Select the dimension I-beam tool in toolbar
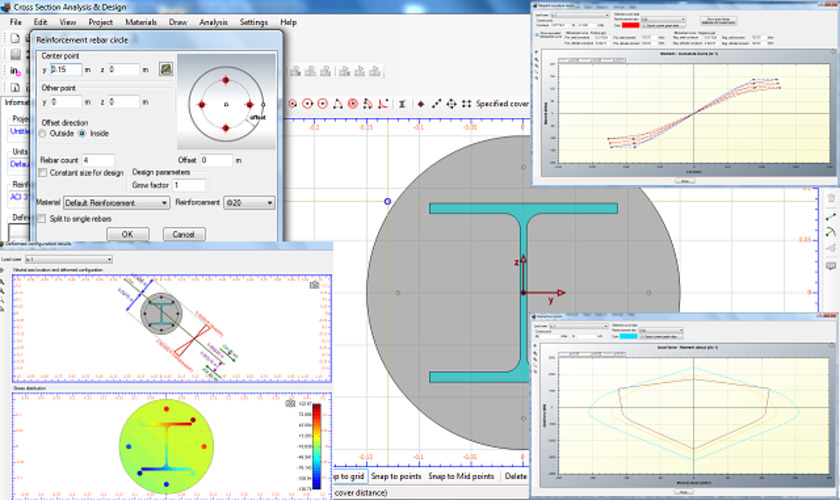The image size is (840, 500). (x=401, y=103)
